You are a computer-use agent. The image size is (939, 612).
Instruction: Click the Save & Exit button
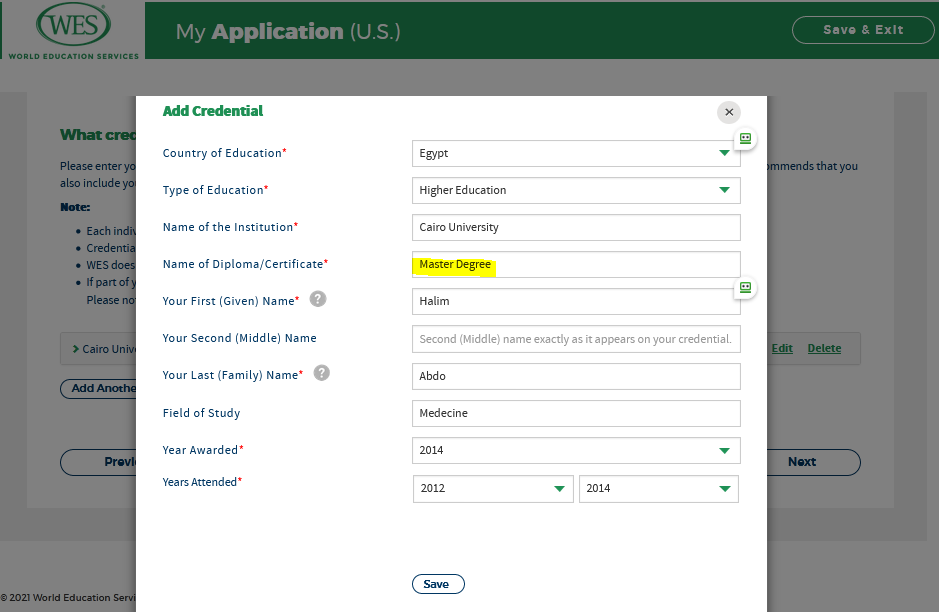point(862,30)
